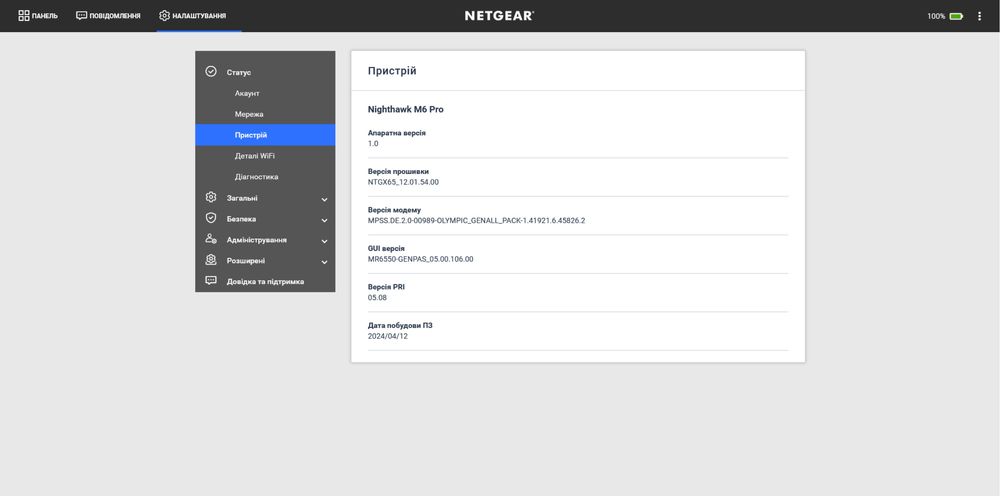Click the dashboard grid icon
The height and width of the screenshot is (496, 1000).
click(x=24, y=16)
